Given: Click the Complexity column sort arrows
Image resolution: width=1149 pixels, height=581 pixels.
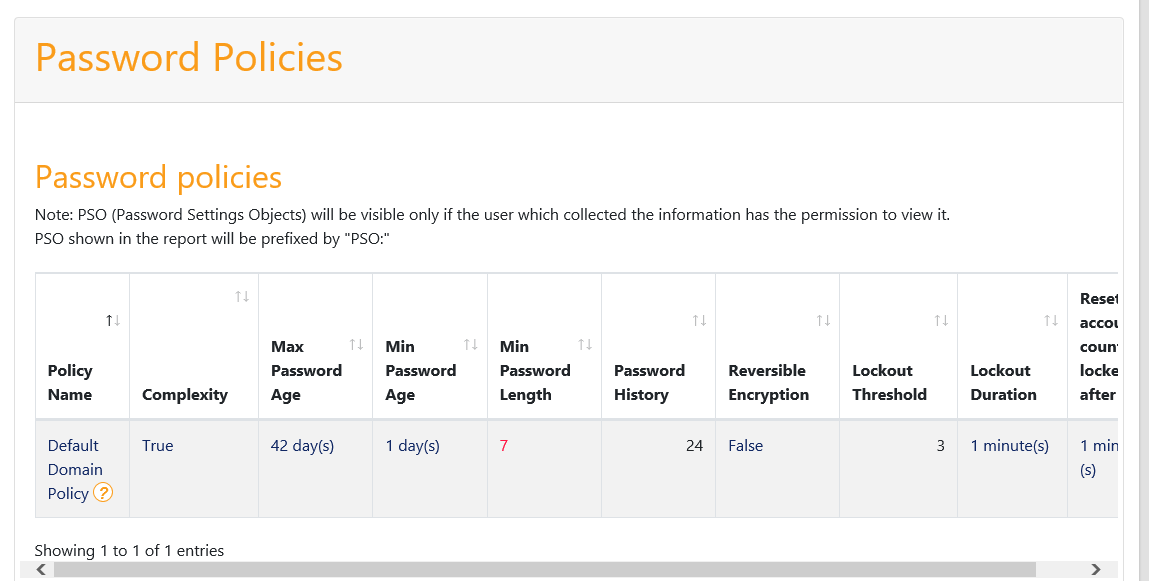Looking at the screenshot, I should coord(242,296).
